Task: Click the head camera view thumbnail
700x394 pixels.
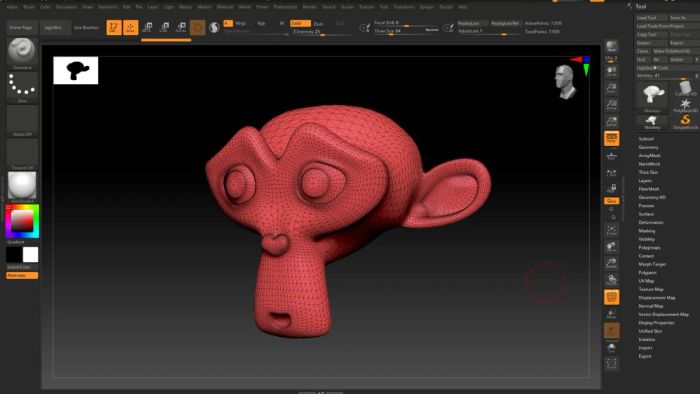Action: [x=565, y=82]
